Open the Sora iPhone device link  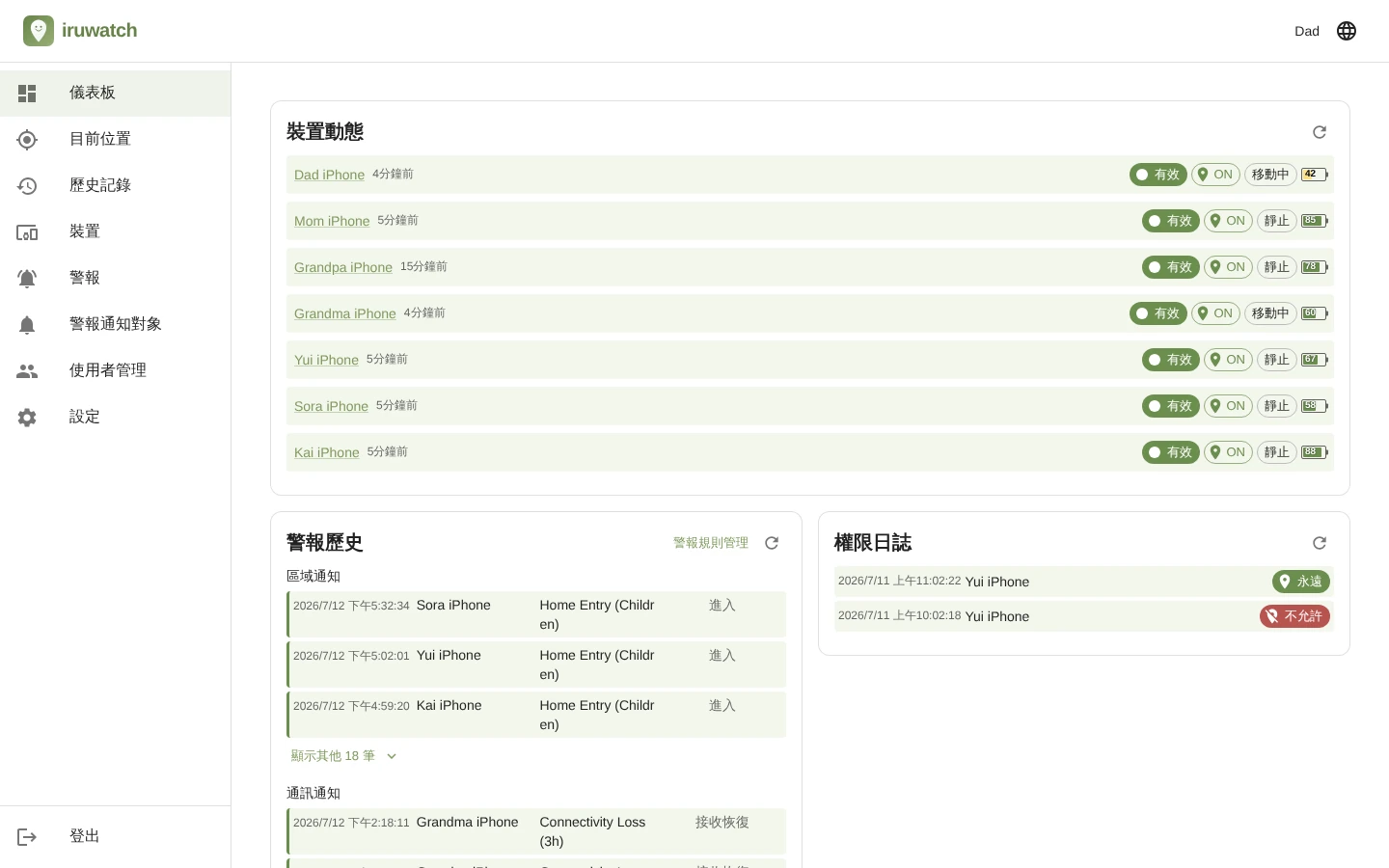coord(331,406)
